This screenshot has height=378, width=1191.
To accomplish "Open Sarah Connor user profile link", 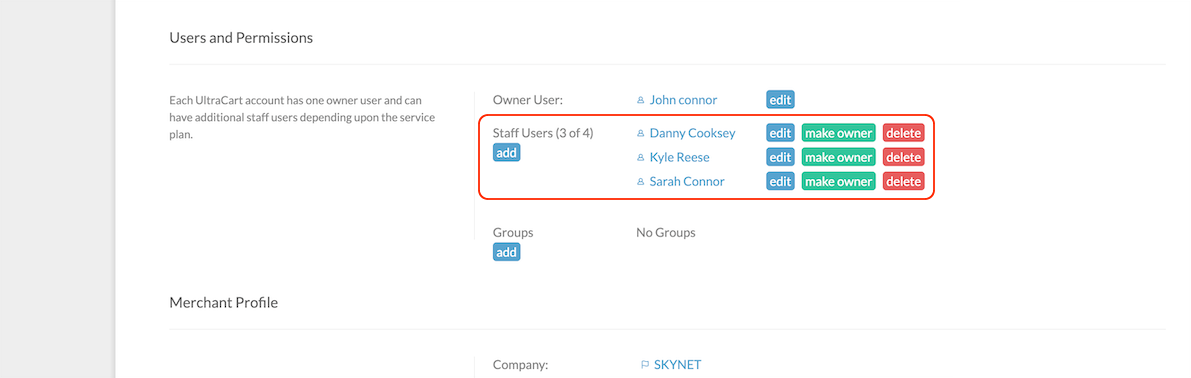I will click(x=687, y=182).
